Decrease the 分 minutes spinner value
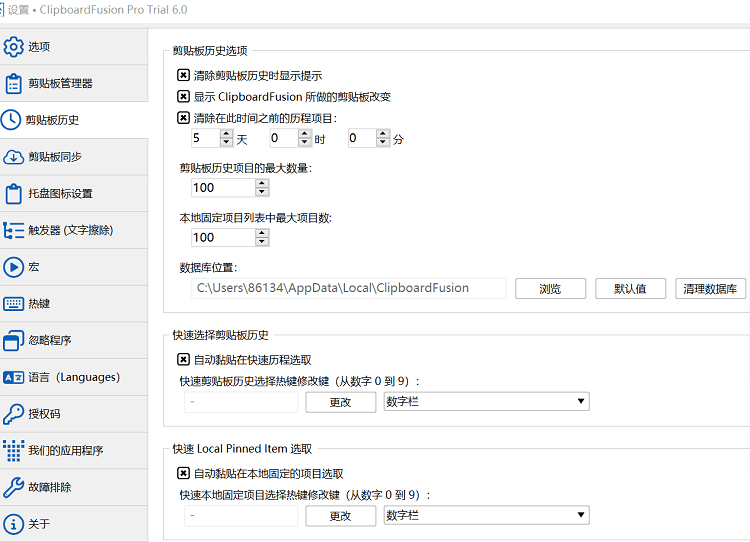750x542 pixels. click(x=383, y=142)
